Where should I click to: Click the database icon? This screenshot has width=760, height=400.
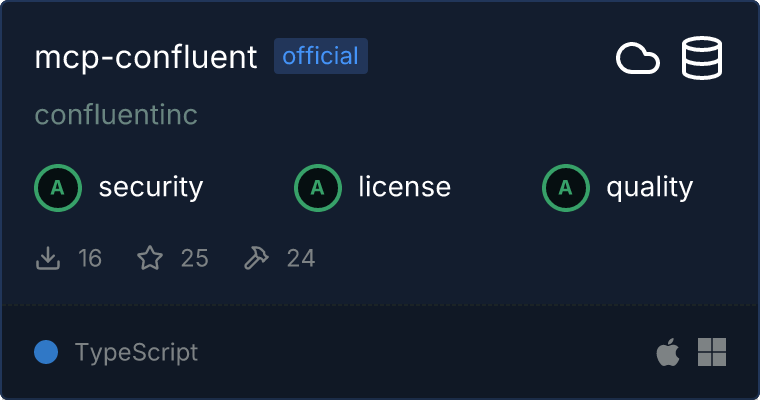702,58
